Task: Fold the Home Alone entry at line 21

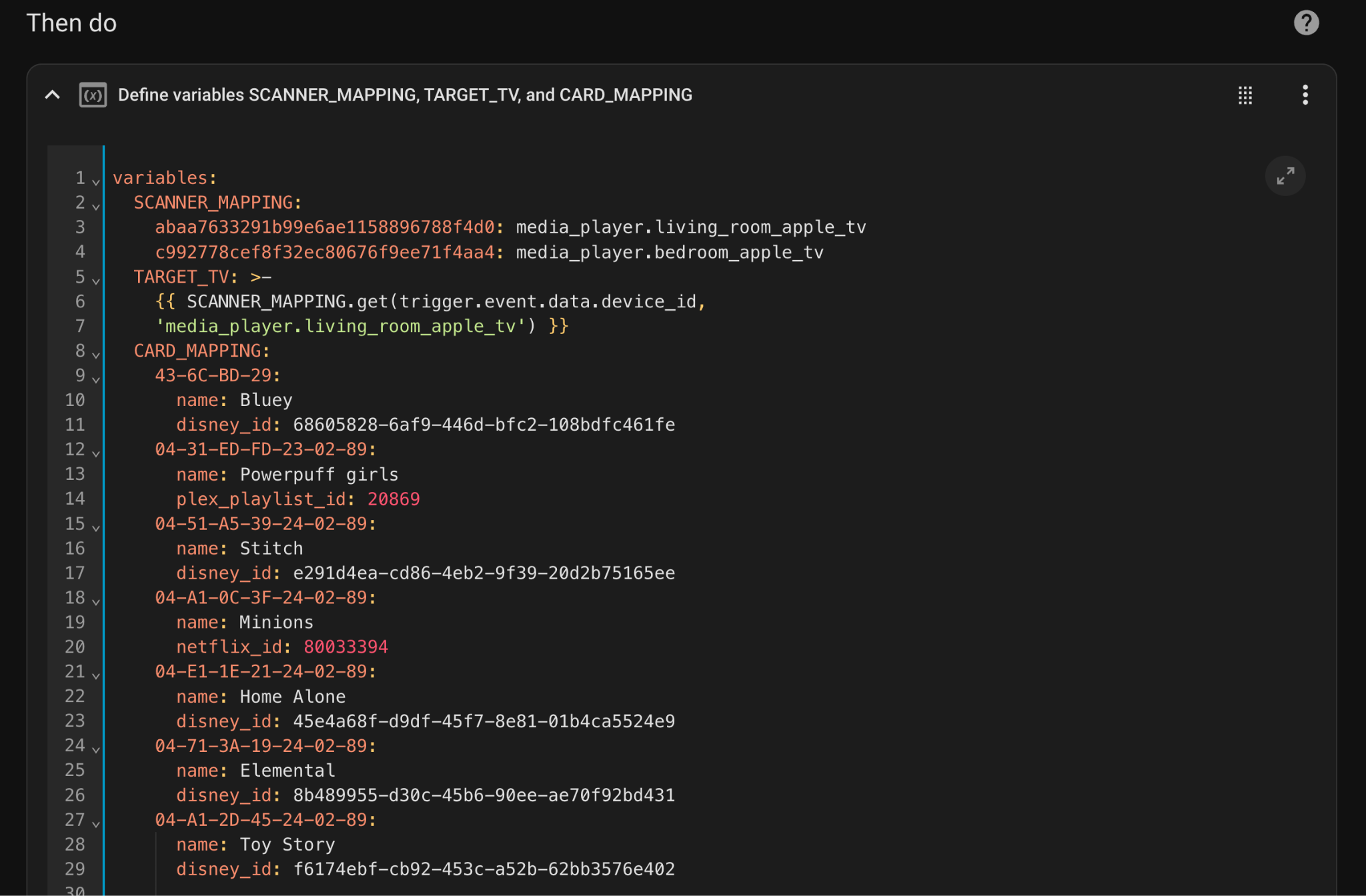Action: [96, 675]
